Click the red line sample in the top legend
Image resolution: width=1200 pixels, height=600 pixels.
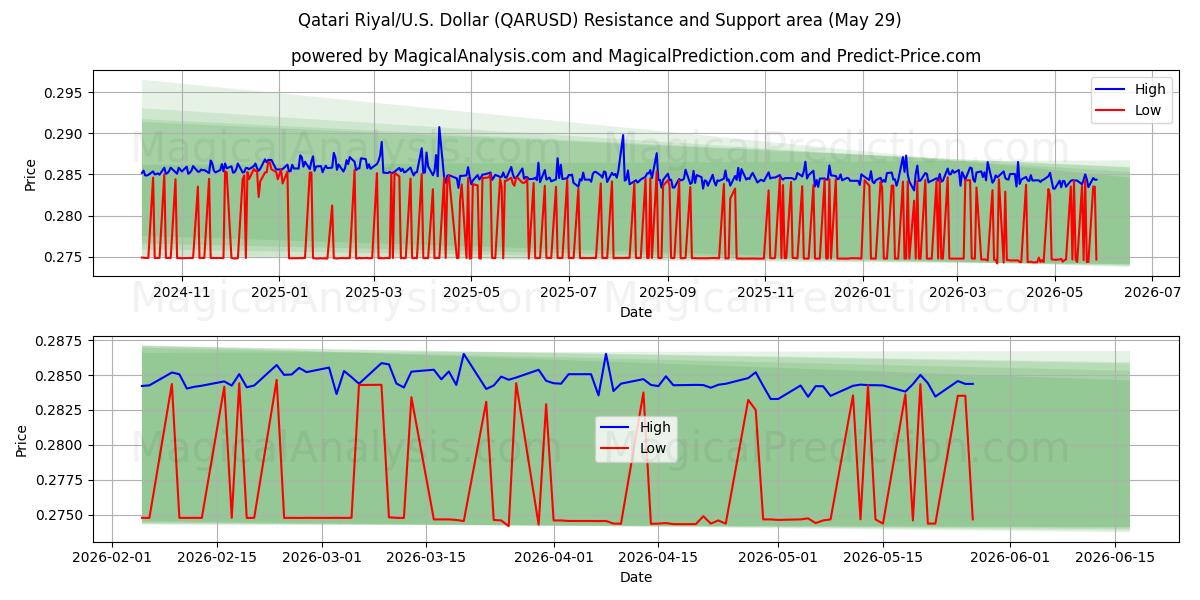click(1110, 111)
